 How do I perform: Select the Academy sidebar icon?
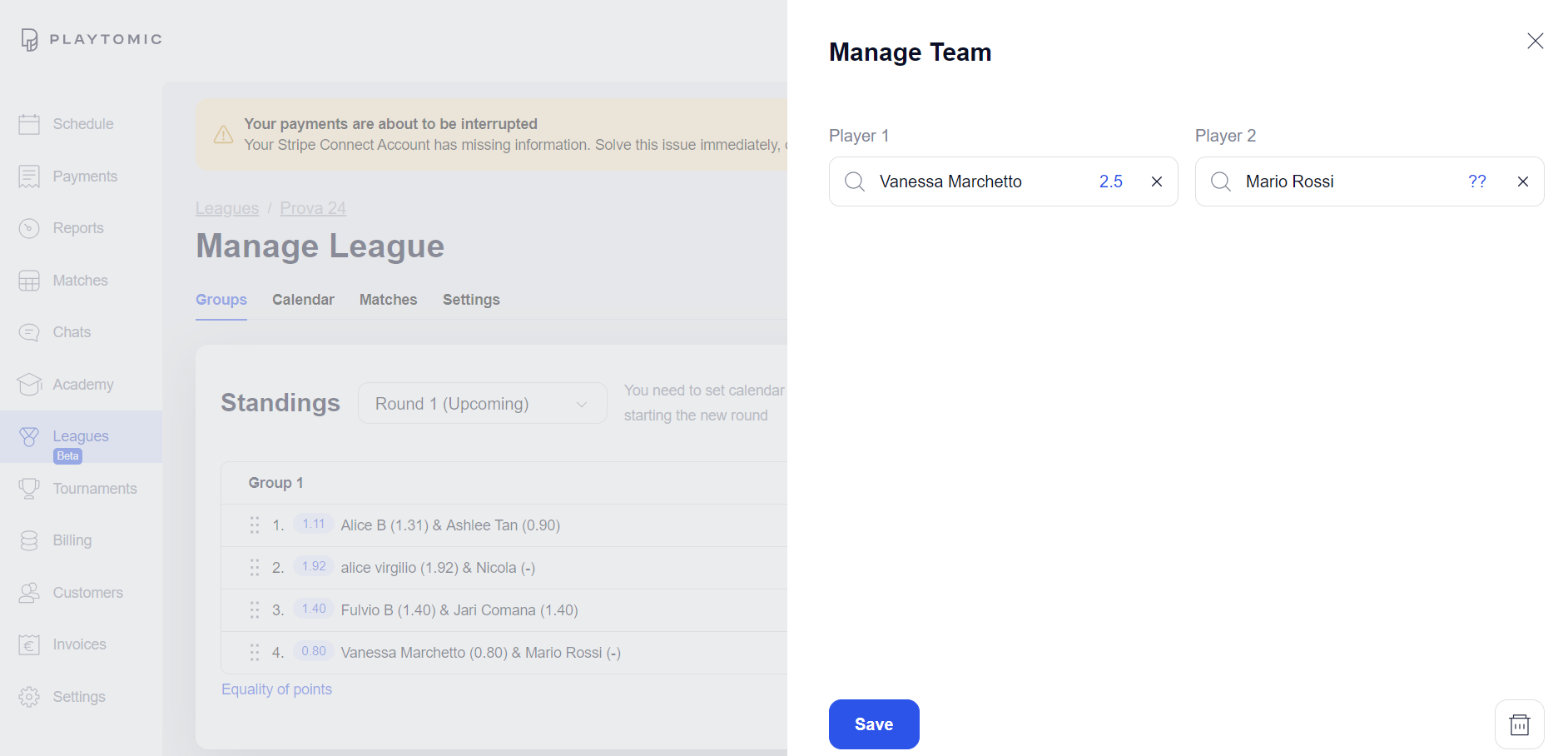[29, 384]
